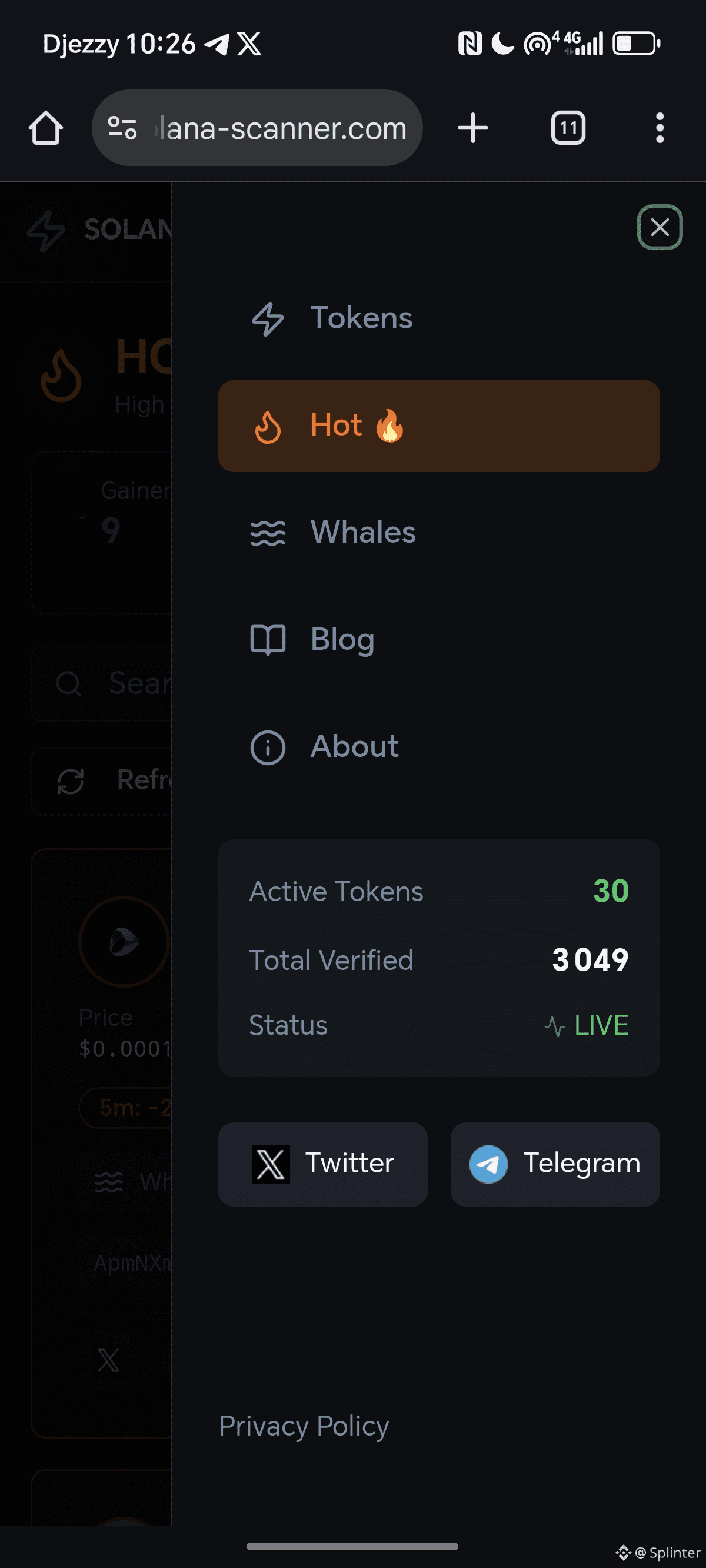The image size is (706, 1568).
Task: Open the Twitter button
Action: (322, 1164)
